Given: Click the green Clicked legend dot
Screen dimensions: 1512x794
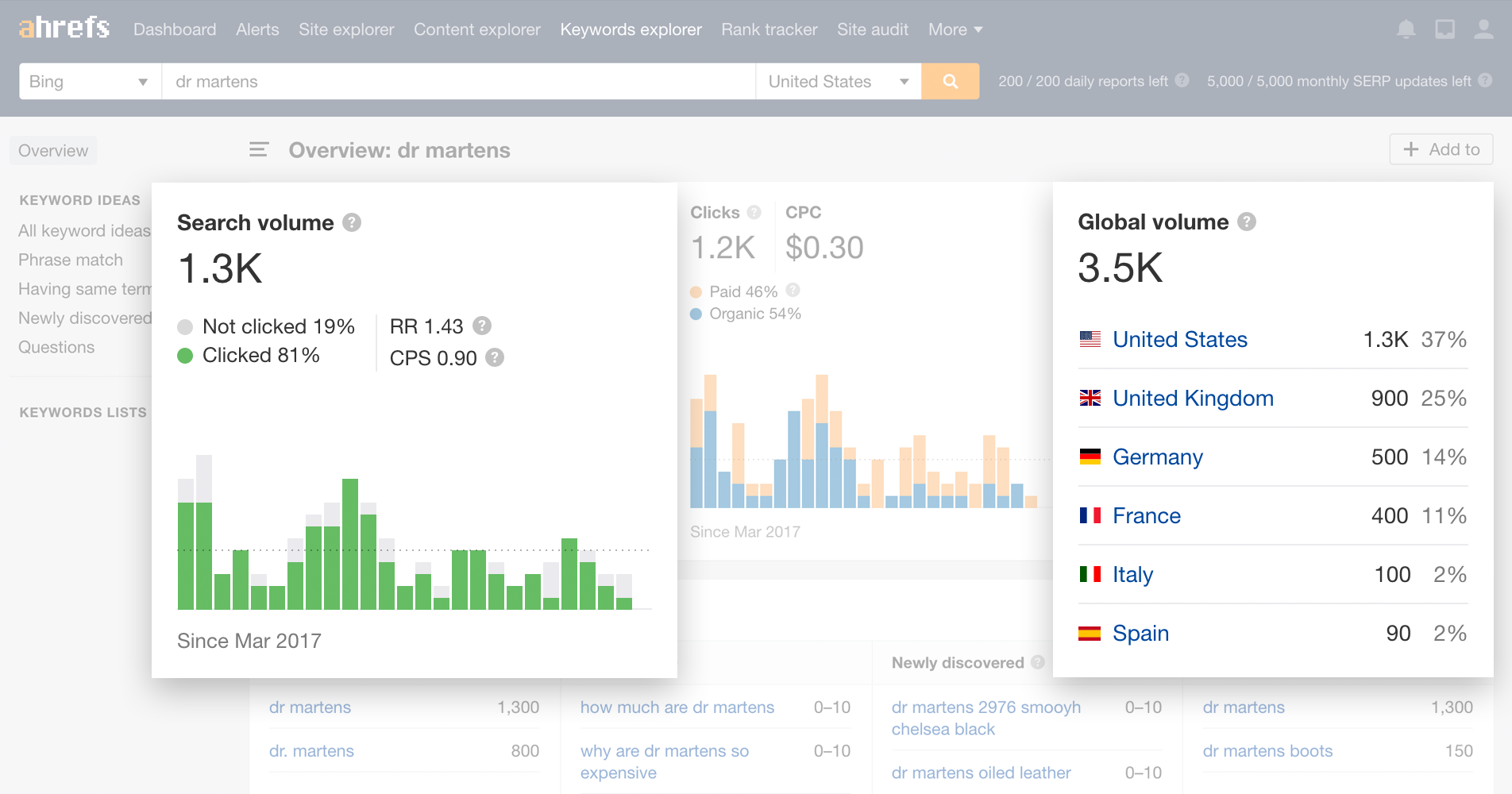Looking at the screenshot, I should (185, 356).
